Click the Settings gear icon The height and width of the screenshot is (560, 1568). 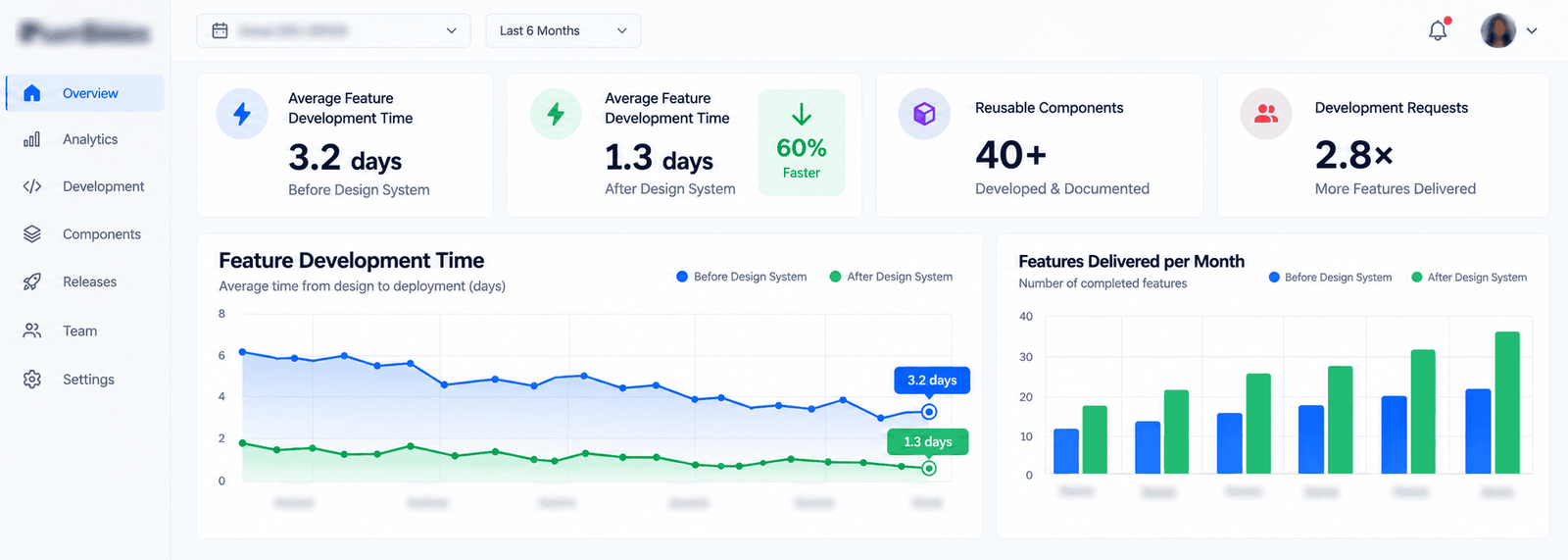pos(32,380)
